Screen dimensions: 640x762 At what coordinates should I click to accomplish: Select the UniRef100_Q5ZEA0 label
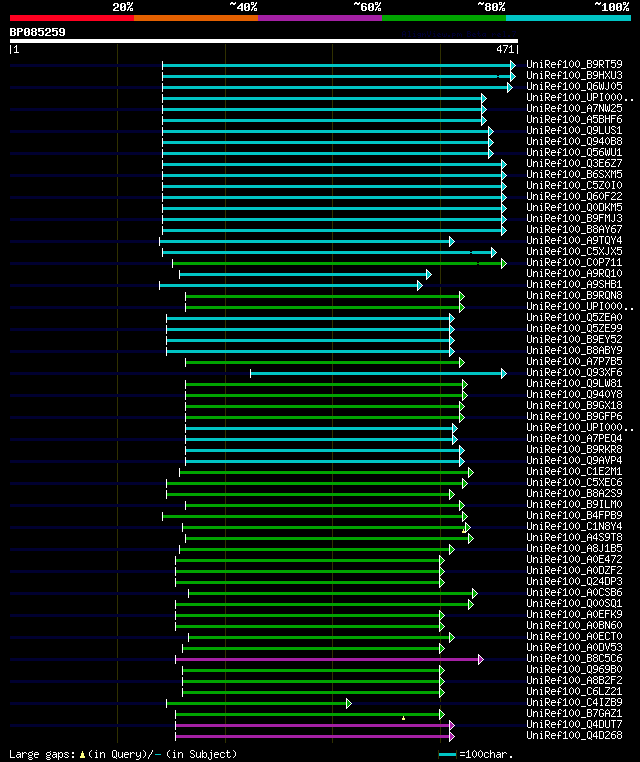click(x=574, y=318)
